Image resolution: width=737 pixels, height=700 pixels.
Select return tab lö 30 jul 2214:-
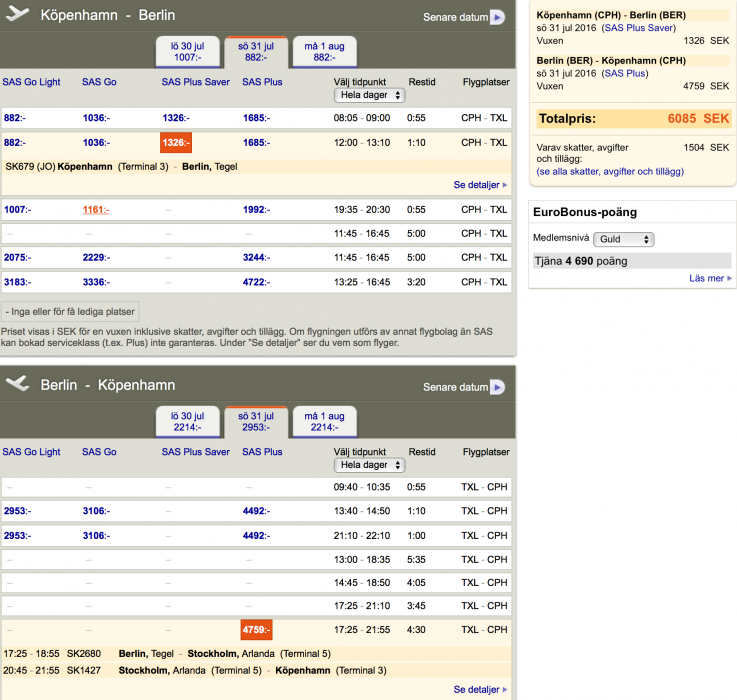click(187, 422)
